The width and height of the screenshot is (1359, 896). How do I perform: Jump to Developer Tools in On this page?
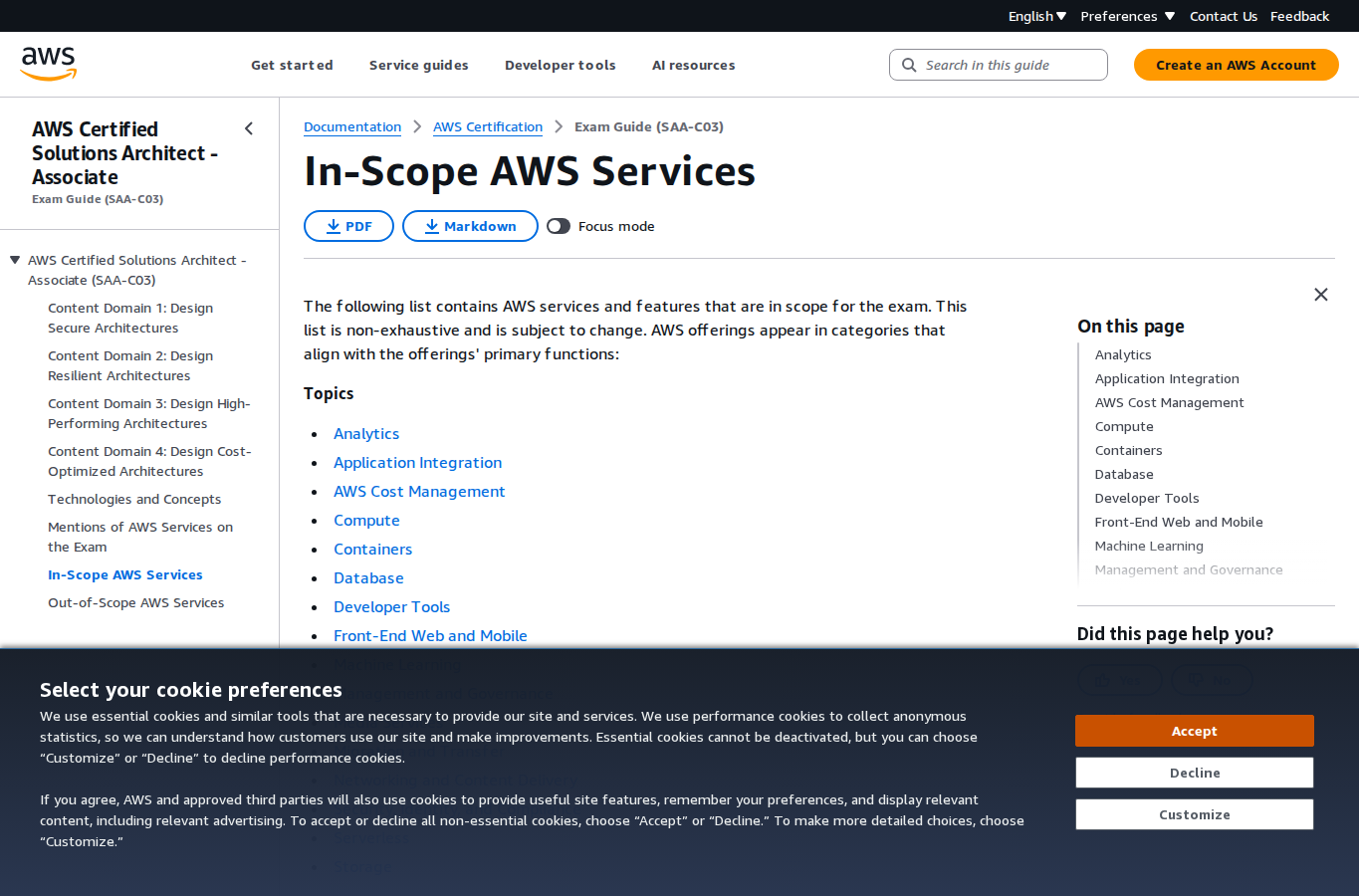(1147, 498)
